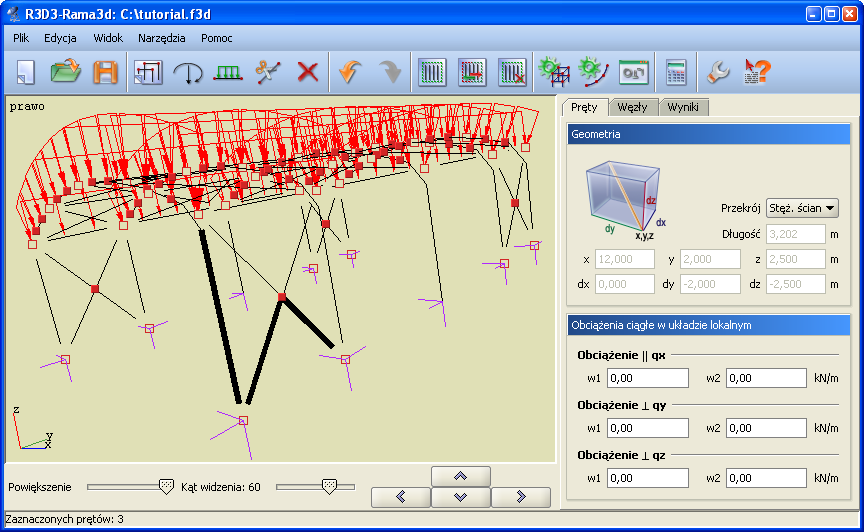The height and width of the screenshot is (532, 864).
Task: Pan view down with the down arrow button
Action: [461, 497]
